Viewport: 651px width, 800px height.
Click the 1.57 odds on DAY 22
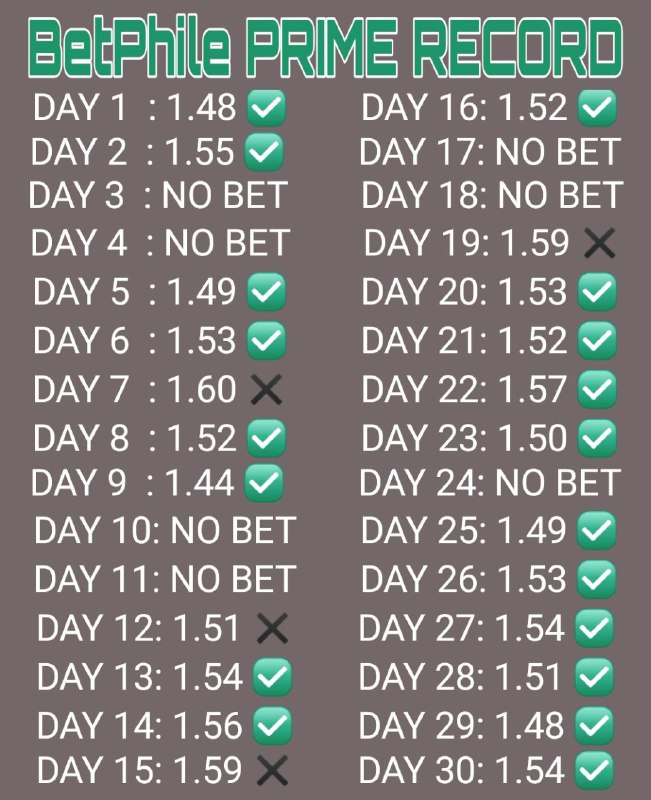(x=532, y=389)
